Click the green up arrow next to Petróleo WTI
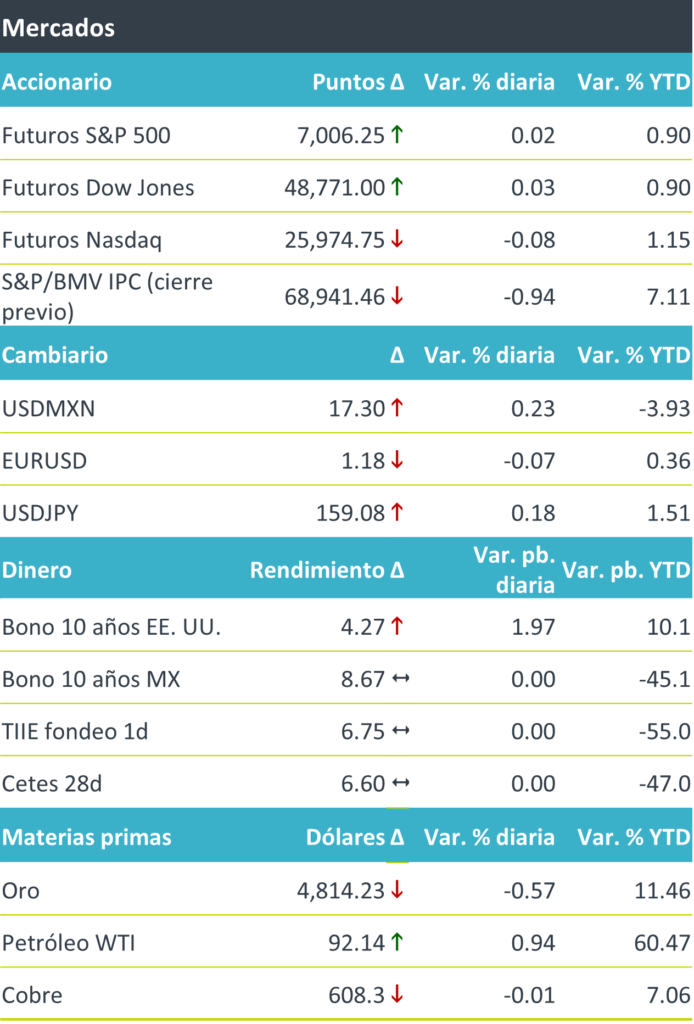The height and width of the screenshot is (1024, 694). coord(397,941)
